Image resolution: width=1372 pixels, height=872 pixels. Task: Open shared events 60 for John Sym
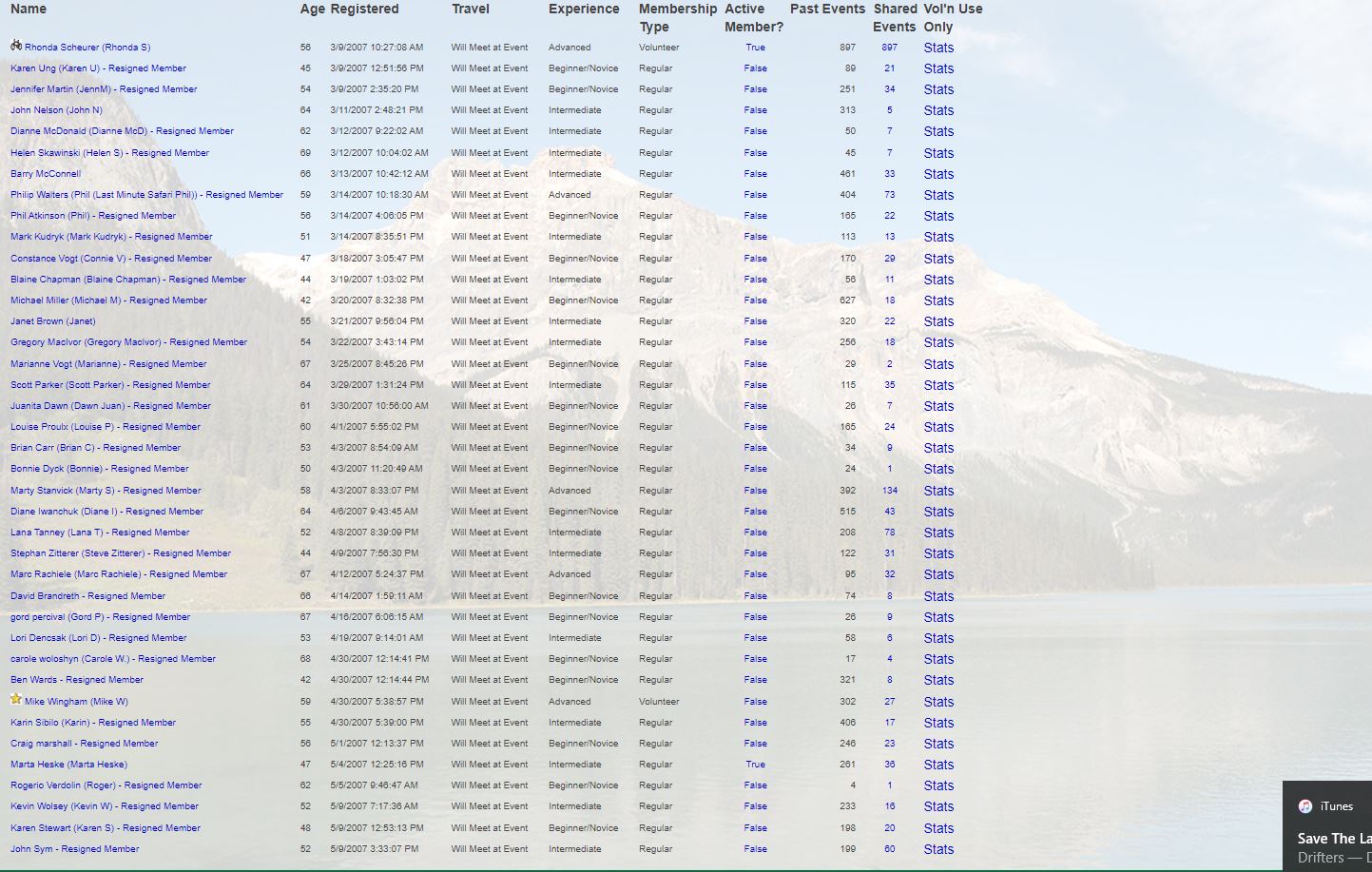[x=889, y=849]
